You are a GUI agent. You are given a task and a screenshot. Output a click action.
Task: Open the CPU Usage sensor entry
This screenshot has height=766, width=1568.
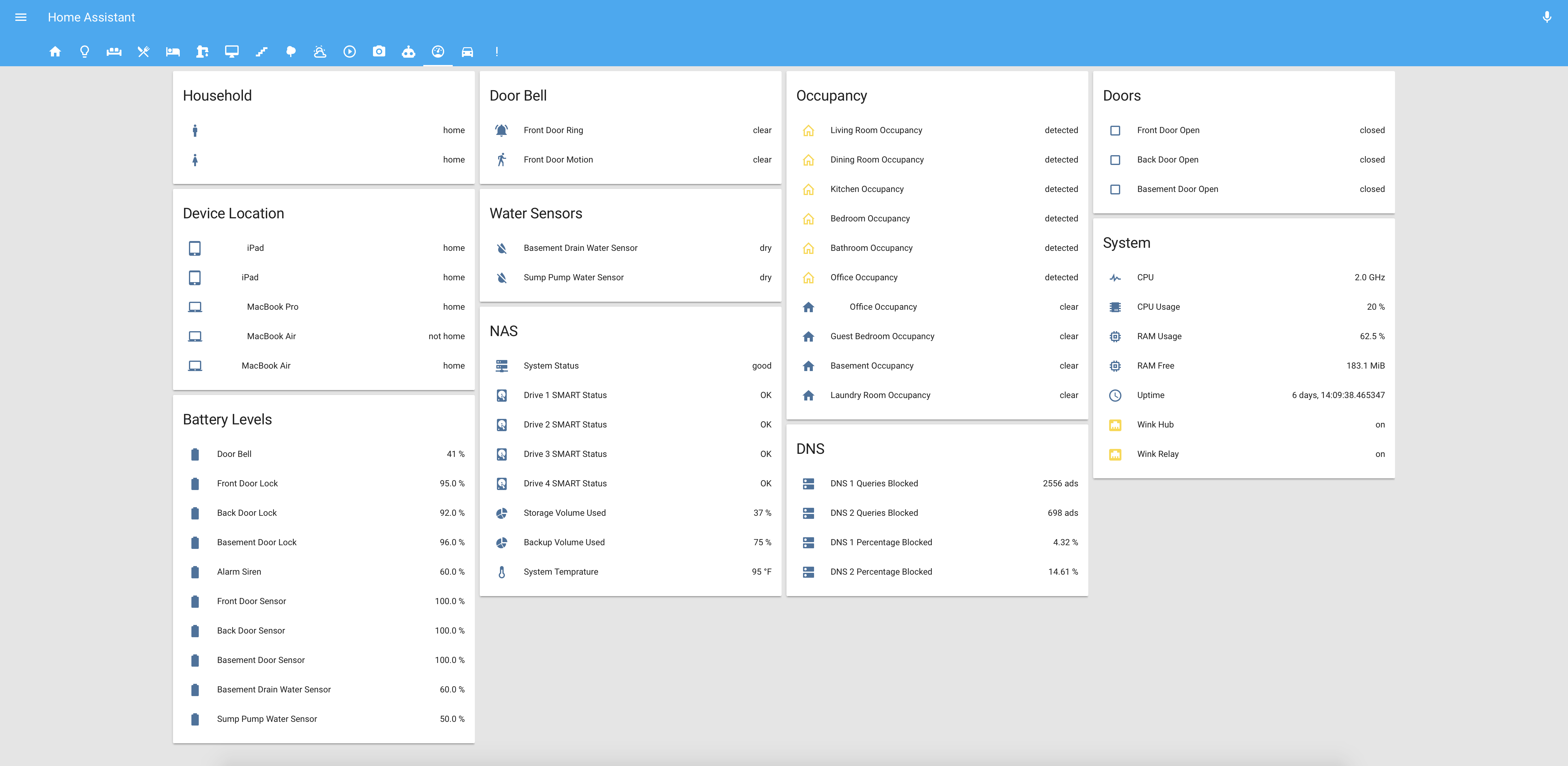point(1158,307)
